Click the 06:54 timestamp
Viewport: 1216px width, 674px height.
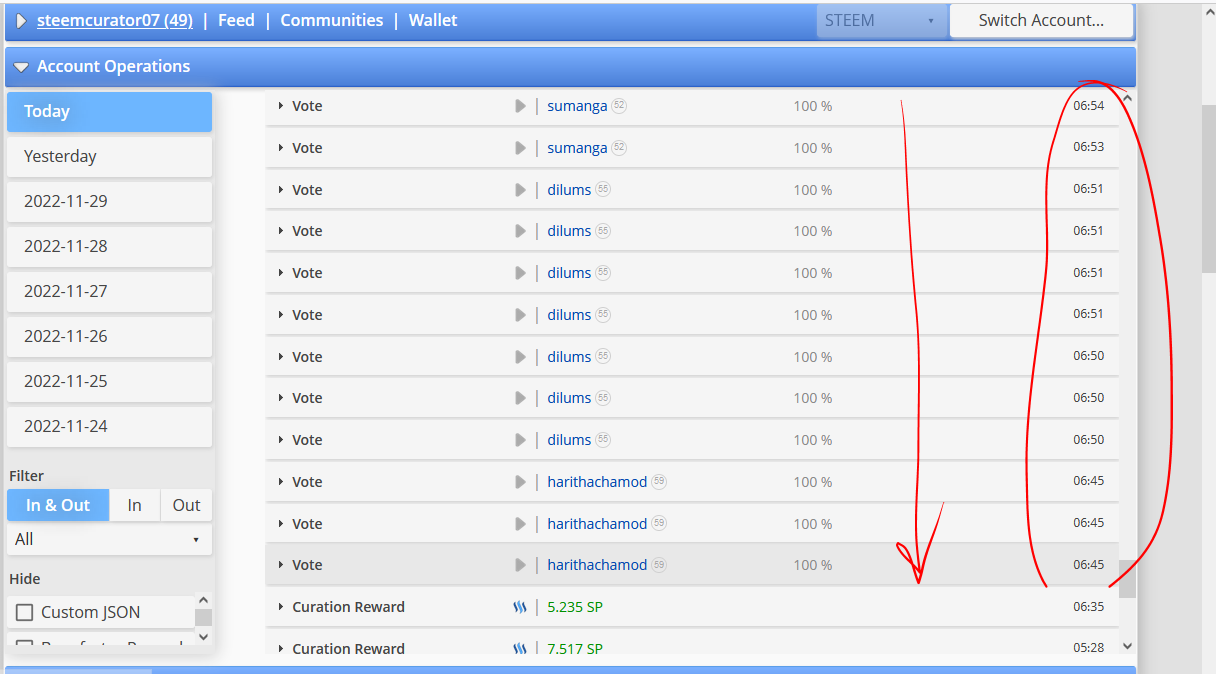click(x=1089, y=106)
